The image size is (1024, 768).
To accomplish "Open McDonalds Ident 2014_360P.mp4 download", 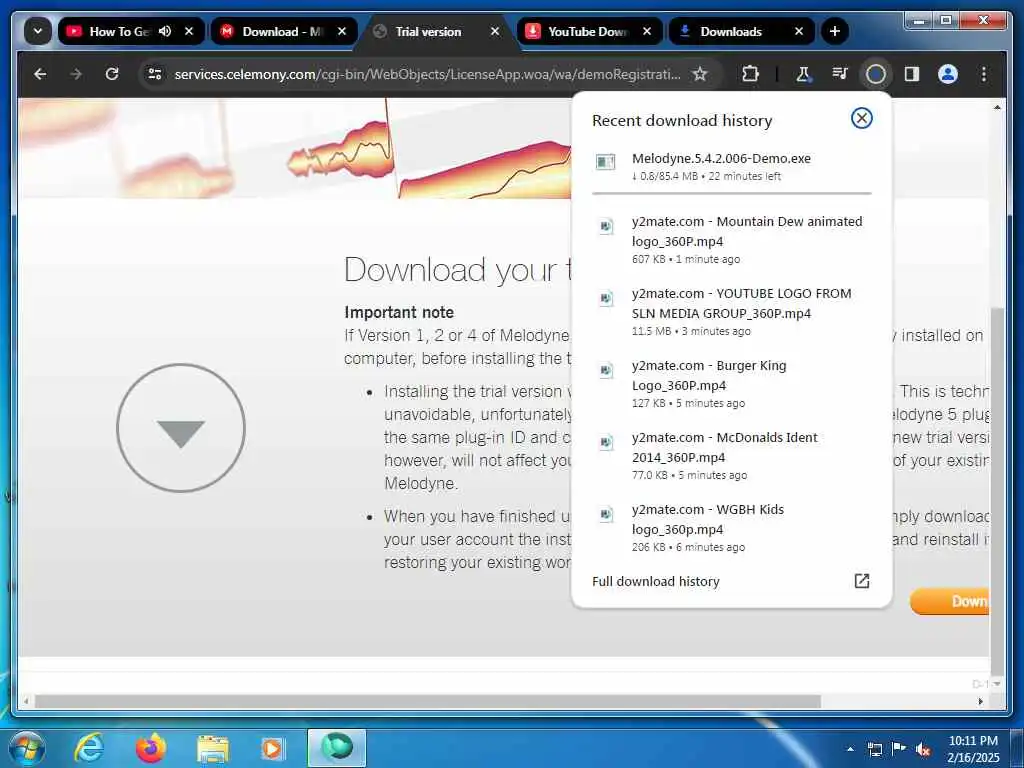I will tap(731, 455).
